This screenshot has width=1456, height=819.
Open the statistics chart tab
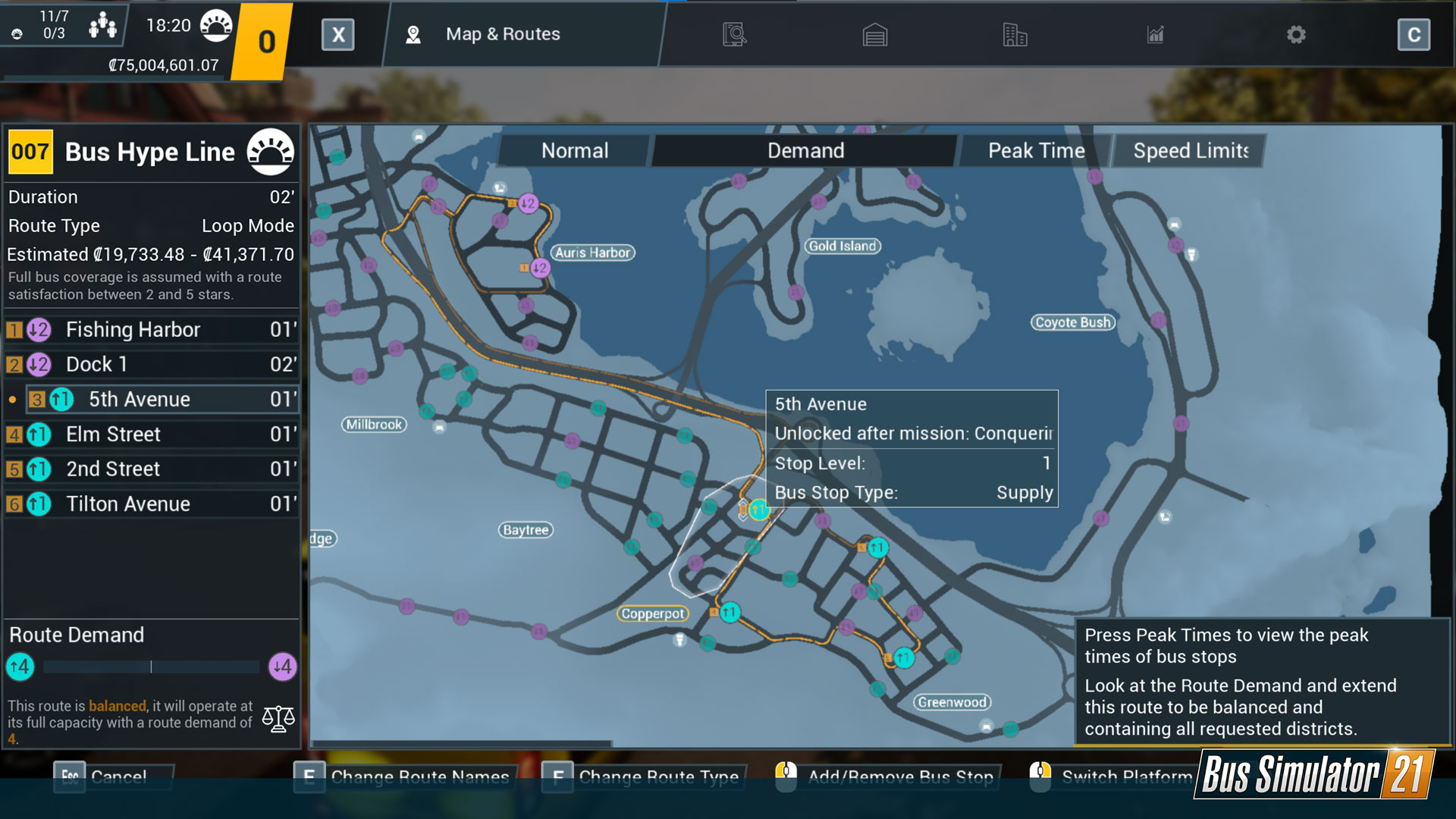(x=1155, y=35)
